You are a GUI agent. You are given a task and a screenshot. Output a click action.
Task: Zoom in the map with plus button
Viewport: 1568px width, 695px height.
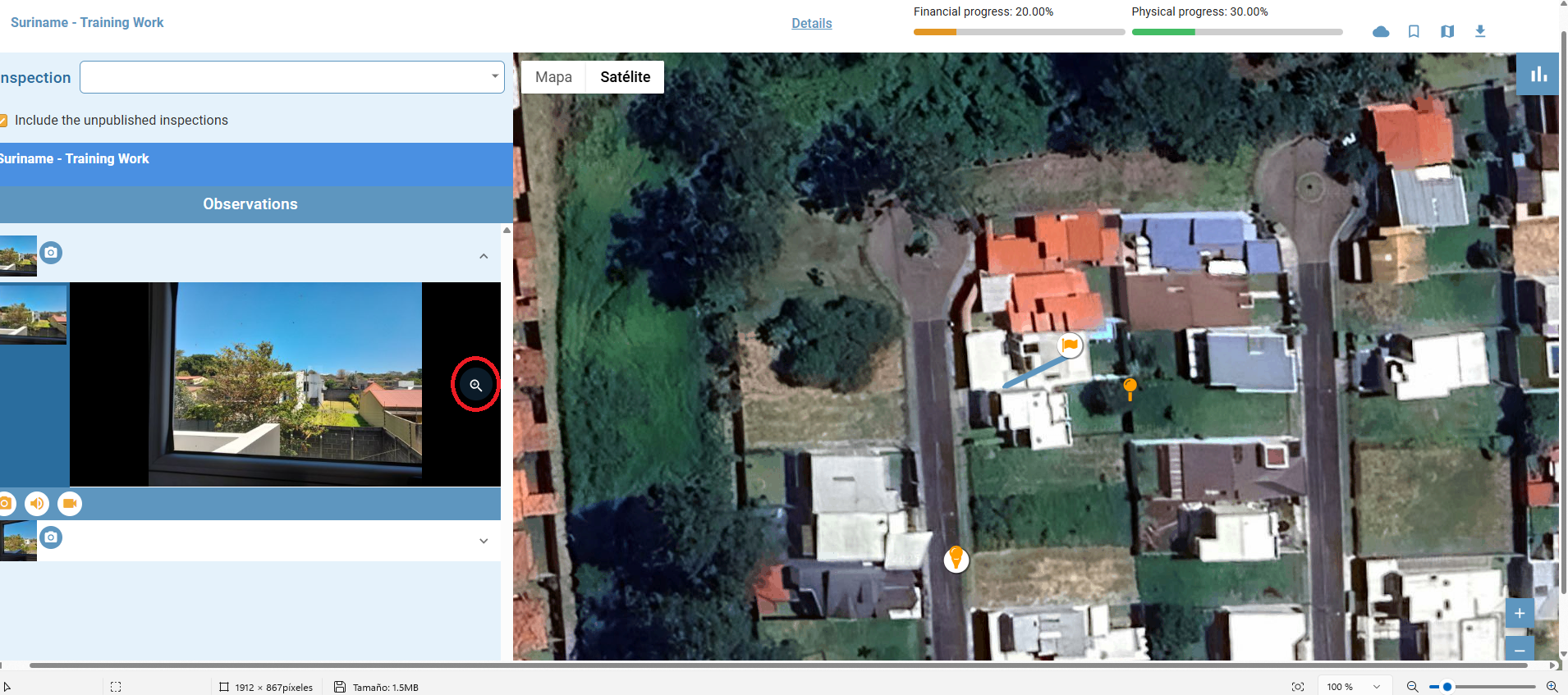1520,613
